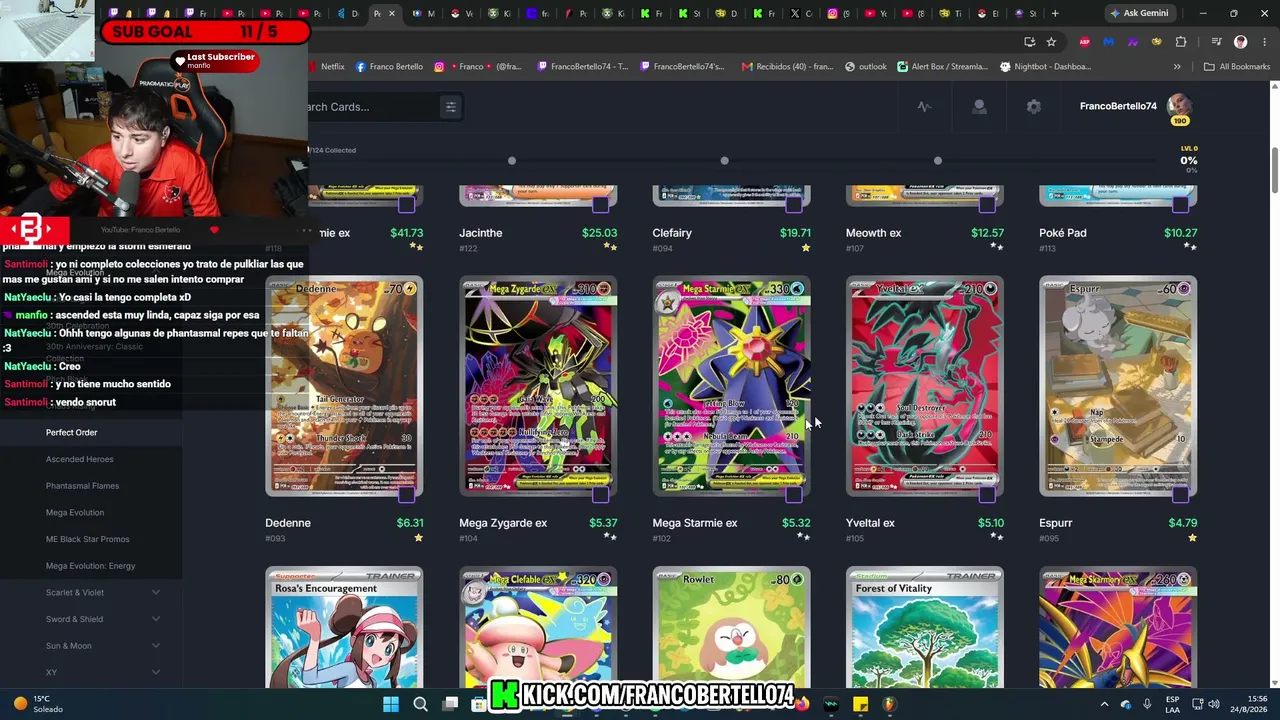
Task: Open the user profile silhouette icon
Action: point(979,107)
